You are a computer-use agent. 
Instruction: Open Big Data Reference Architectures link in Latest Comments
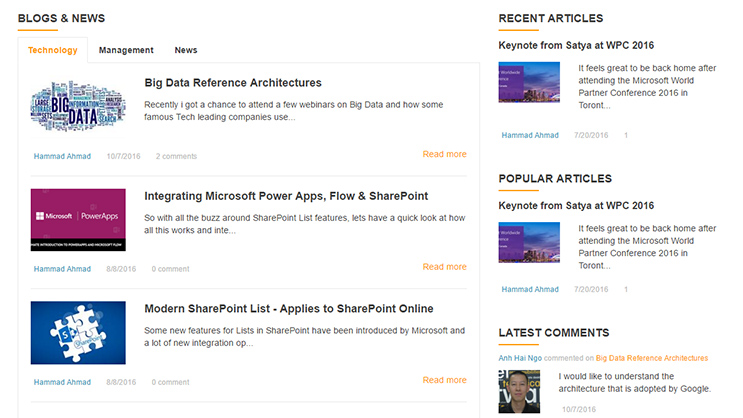tap(652, 358)
